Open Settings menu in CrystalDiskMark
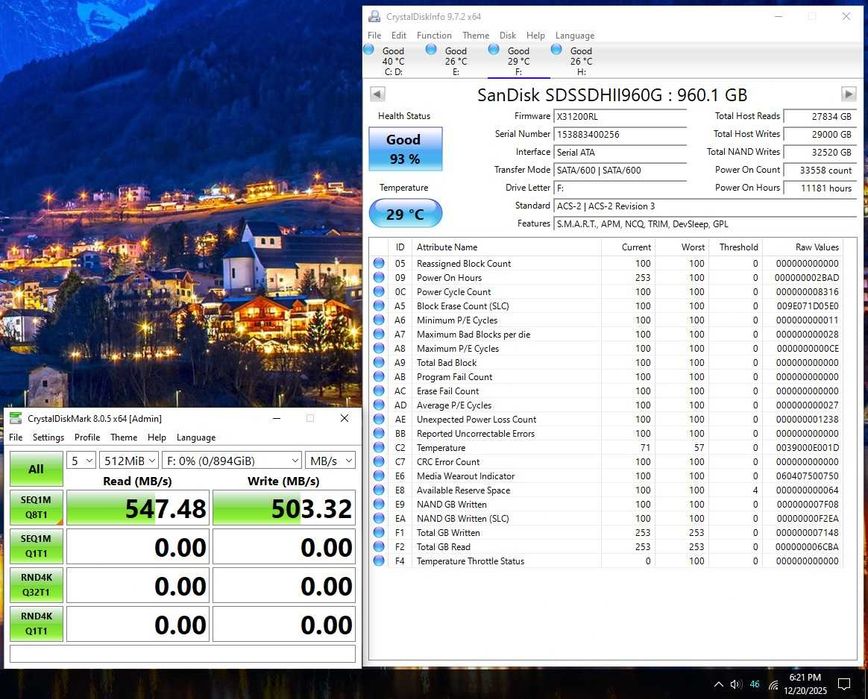 (x=48, y=437)
